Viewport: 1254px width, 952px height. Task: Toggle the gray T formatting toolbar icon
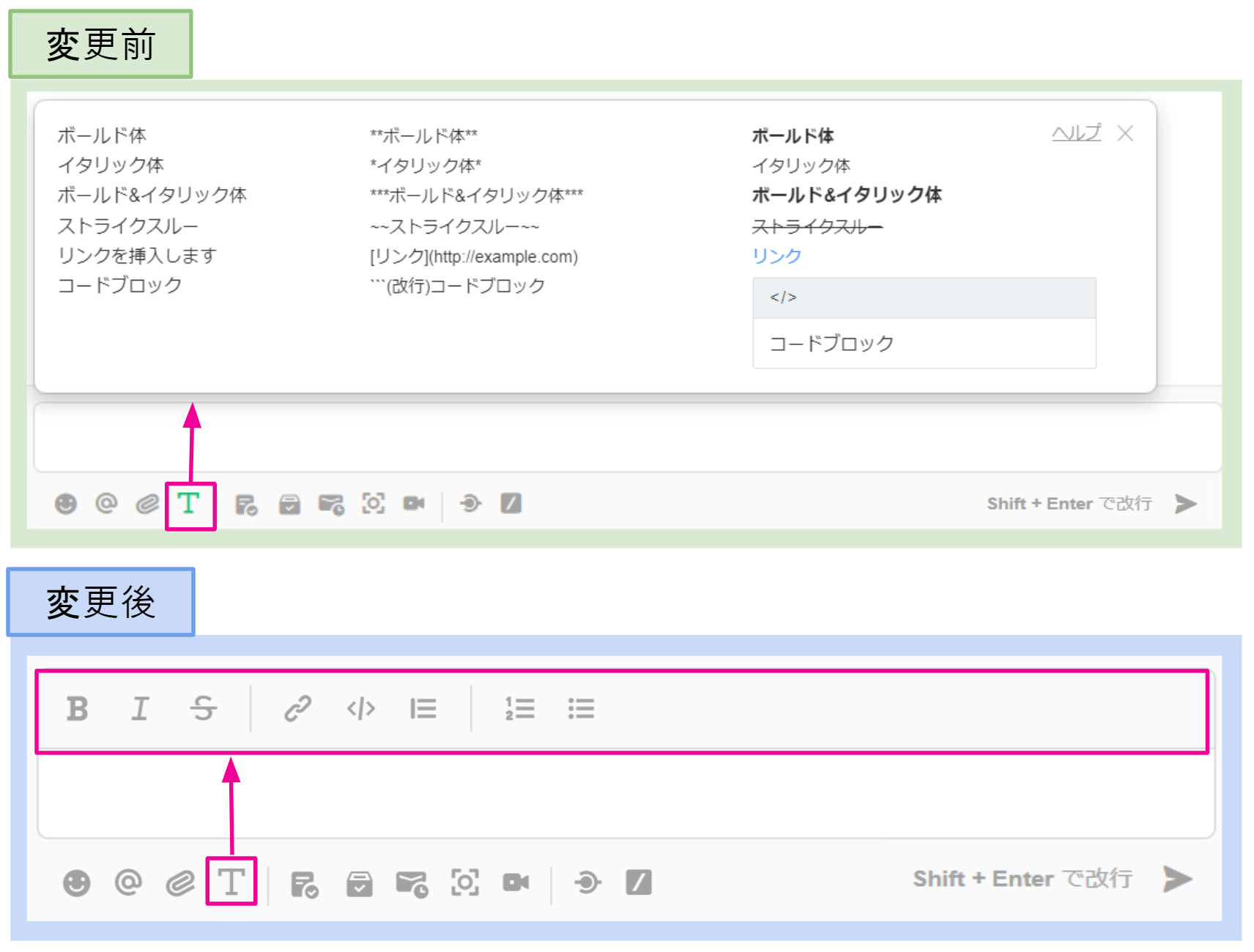(231, 882)
